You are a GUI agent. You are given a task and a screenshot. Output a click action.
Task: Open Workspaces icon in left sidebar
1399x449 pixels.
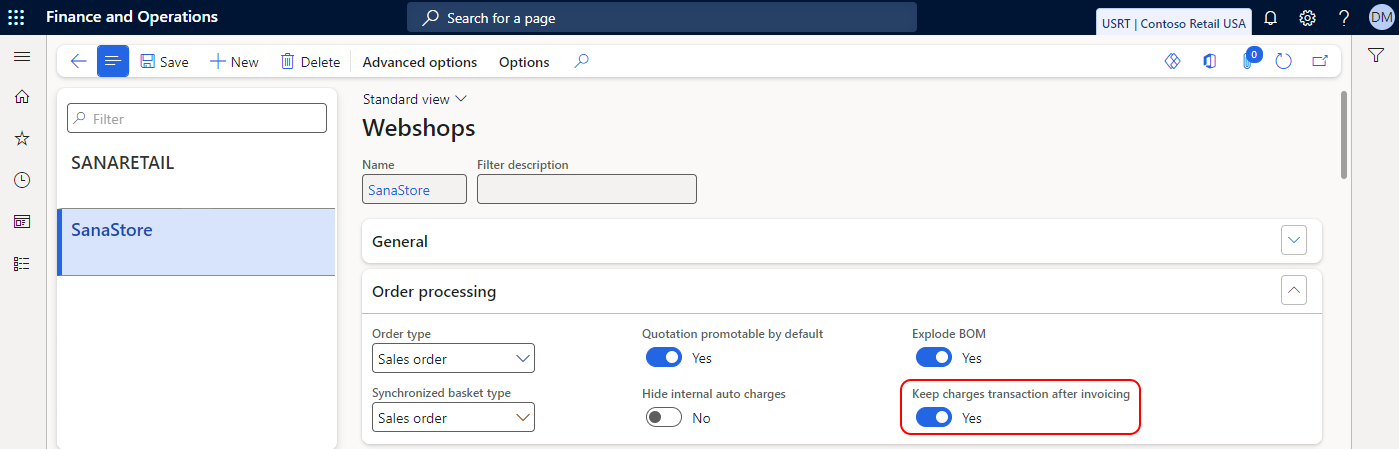pos(21,222)
